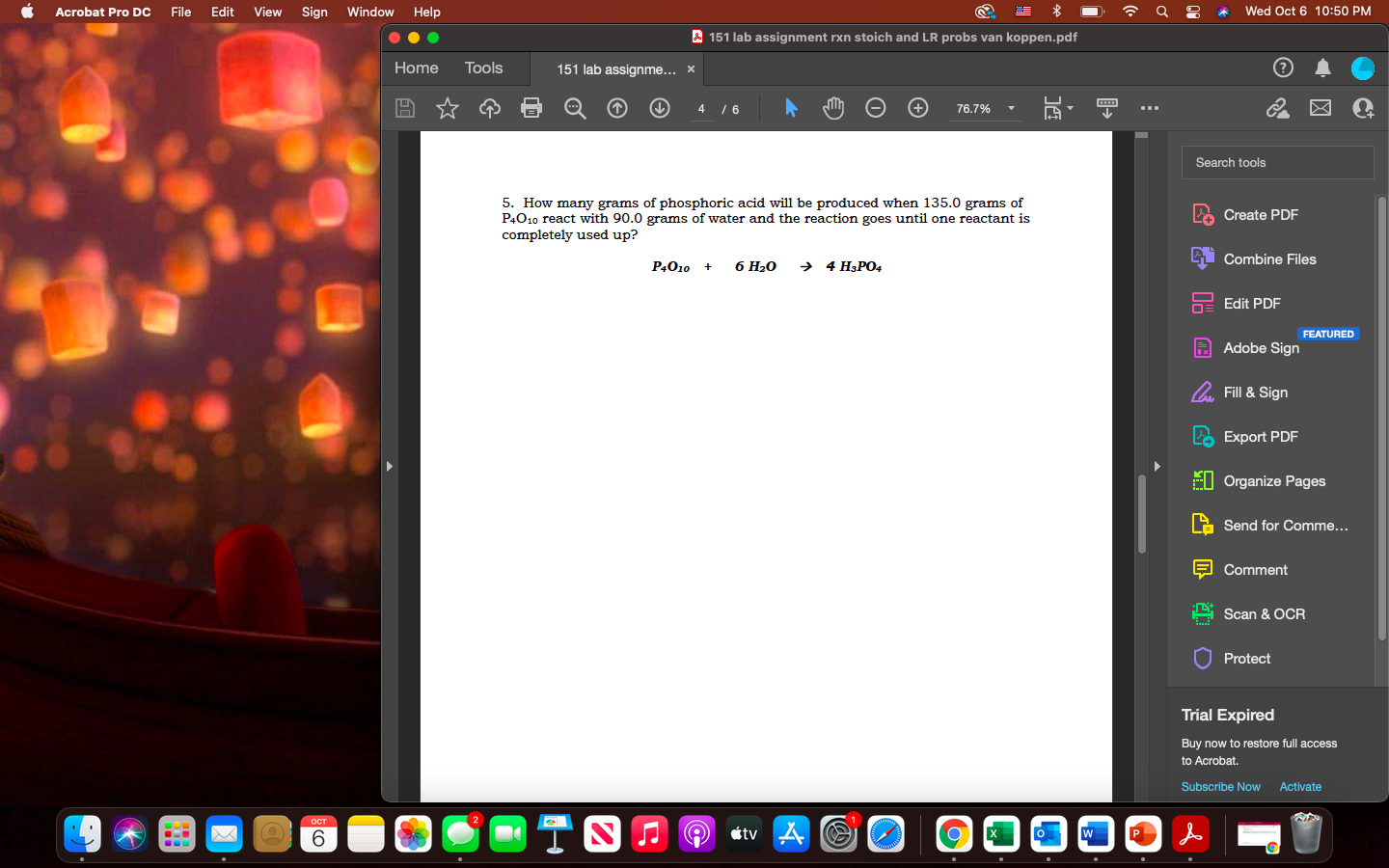Click the document vertical scrollbar thumb
This screenshot has height=868, width=1389.
[1141, 514]
